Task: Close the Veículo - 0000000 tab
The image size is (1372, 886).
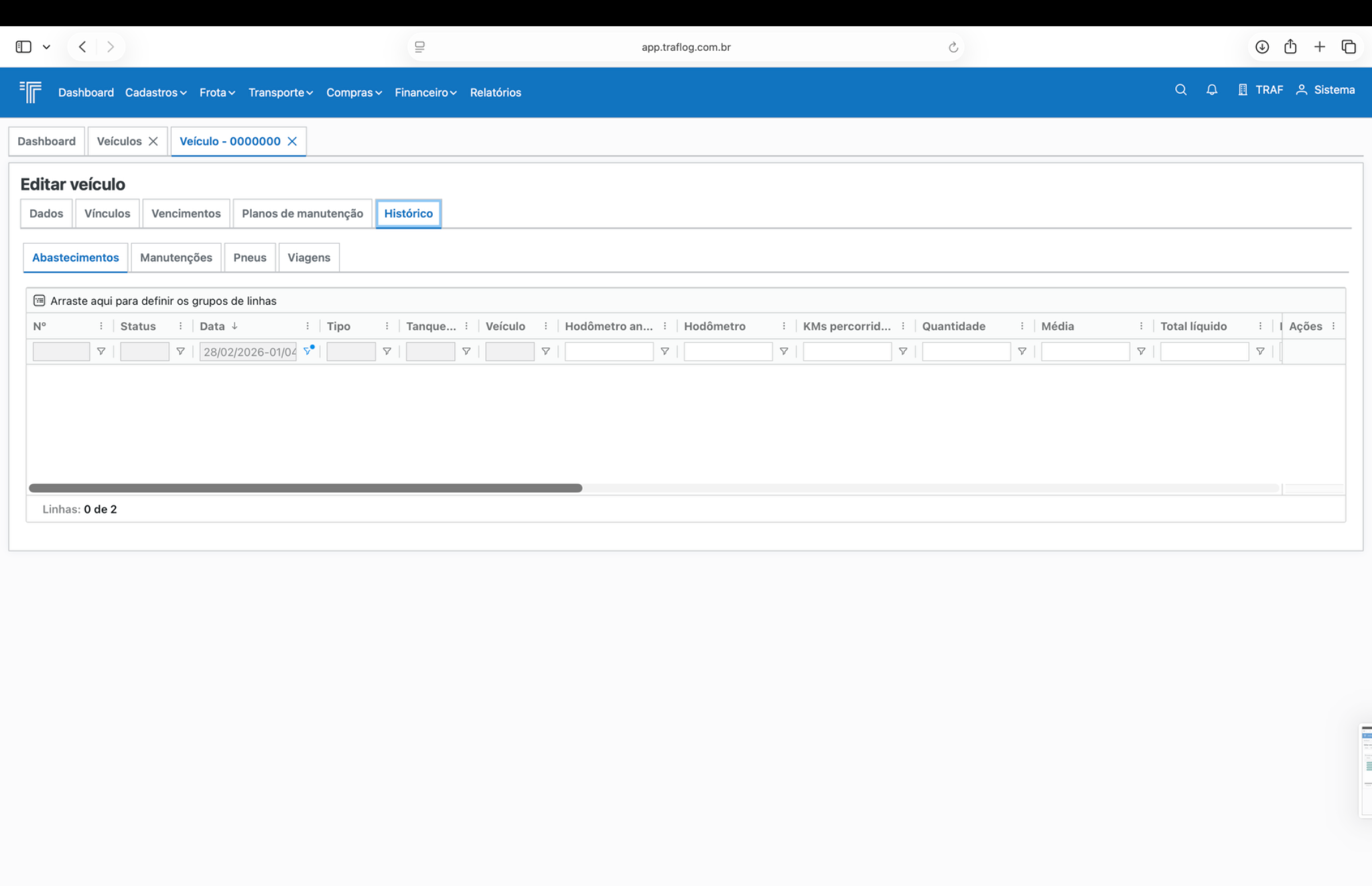Action: (x=292, y=141)
